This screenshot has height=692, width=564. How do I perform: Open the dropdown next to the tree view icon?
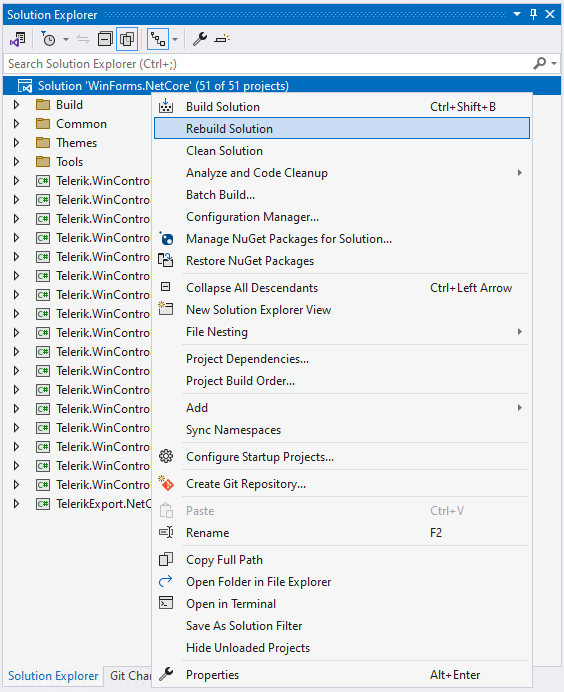click(175, 40)
